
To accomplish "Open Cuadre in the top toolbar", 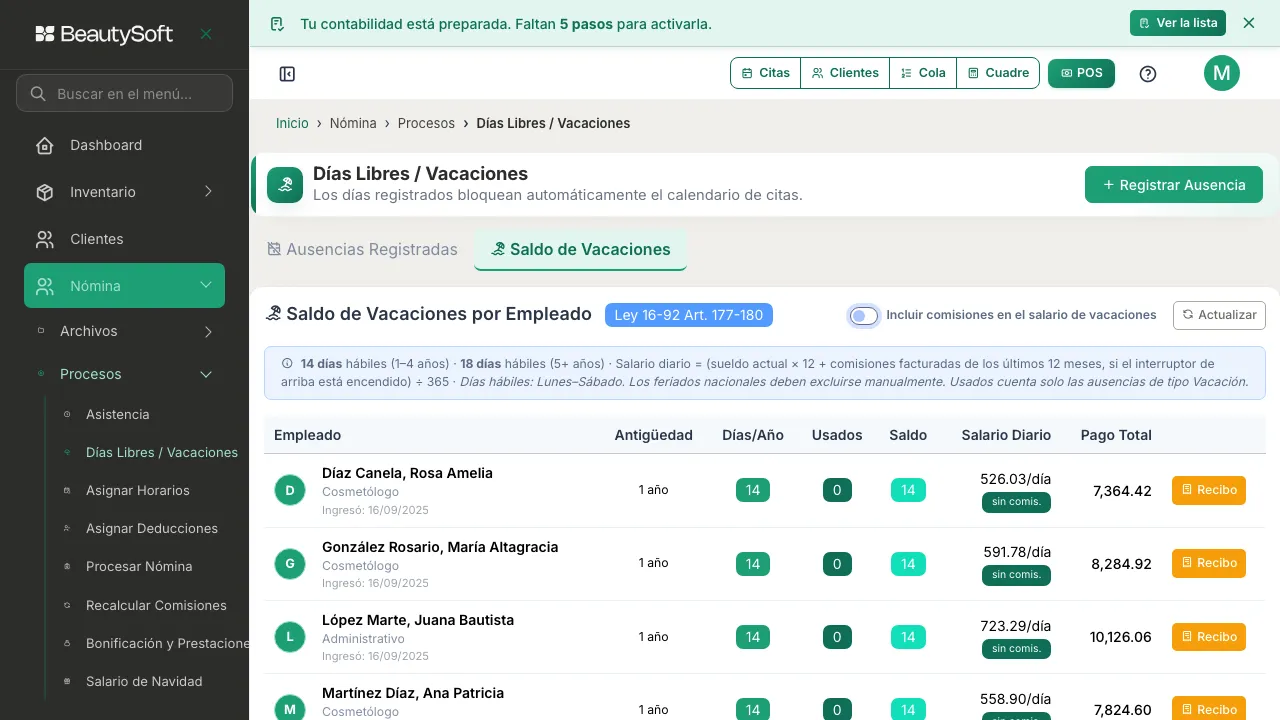I will pos(998,73).
